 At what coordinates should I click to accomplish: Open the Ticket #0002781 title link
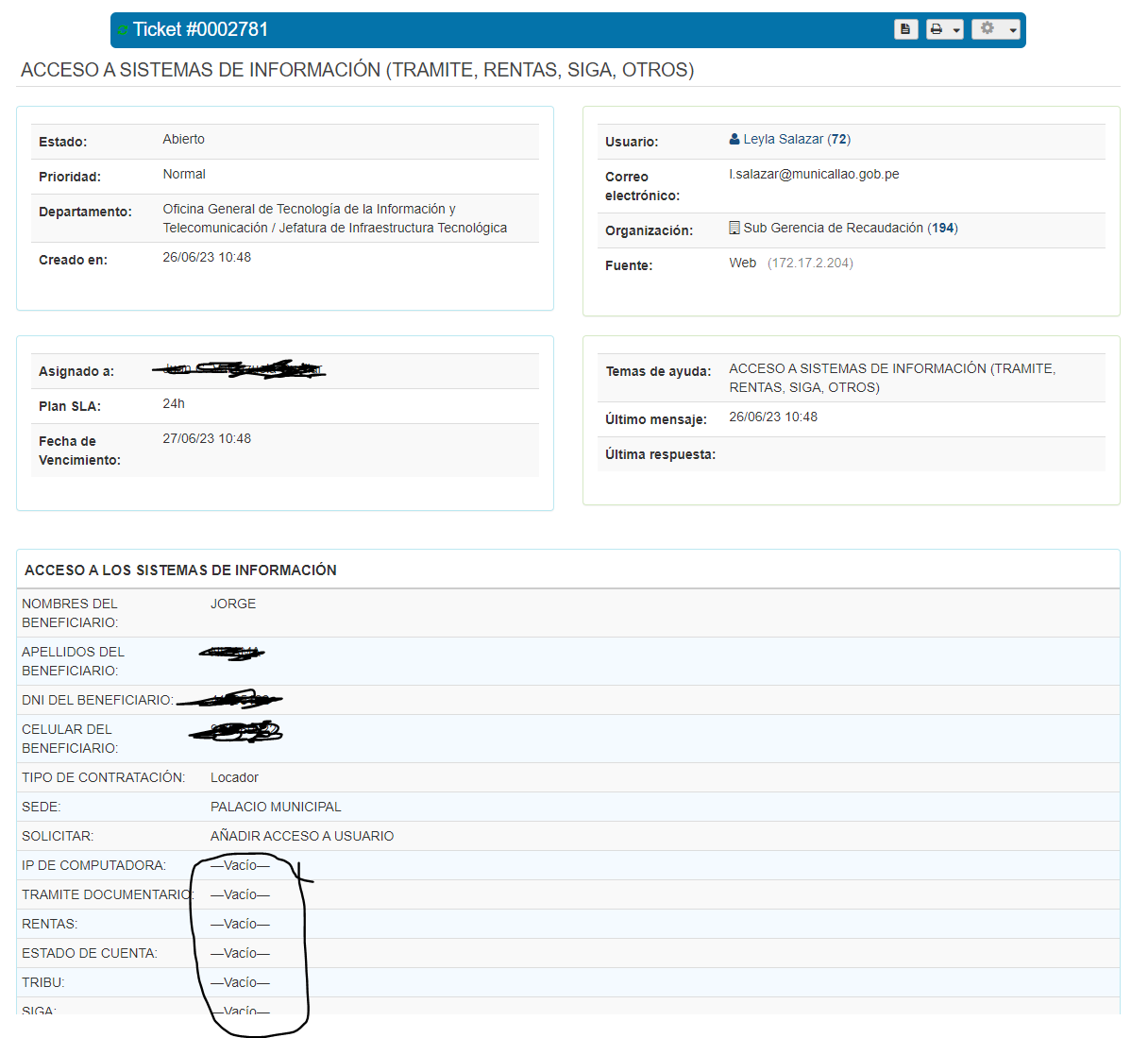(200, 29)
